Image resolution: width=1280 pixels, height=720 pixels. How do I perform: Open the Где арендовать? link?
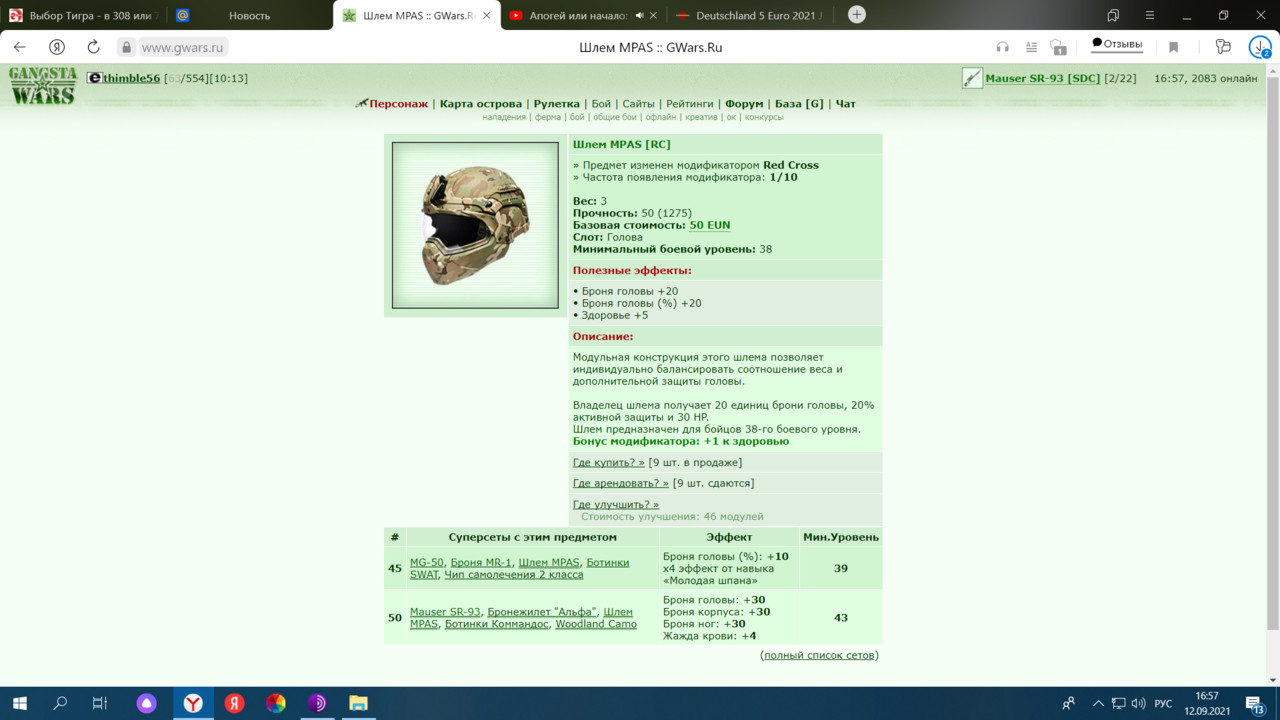[x=621, y=483]
